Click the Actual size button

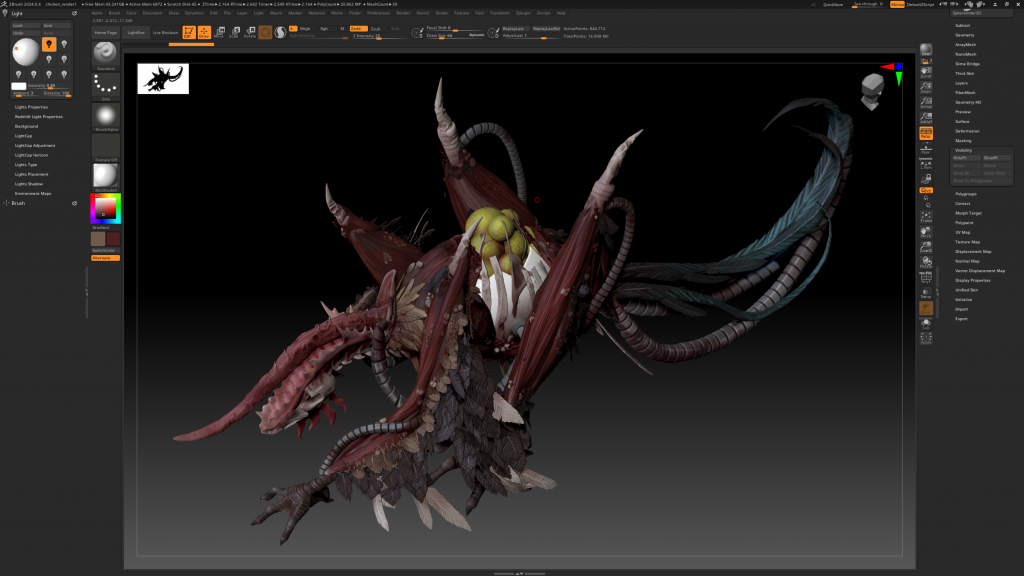[x=926, y=102]
